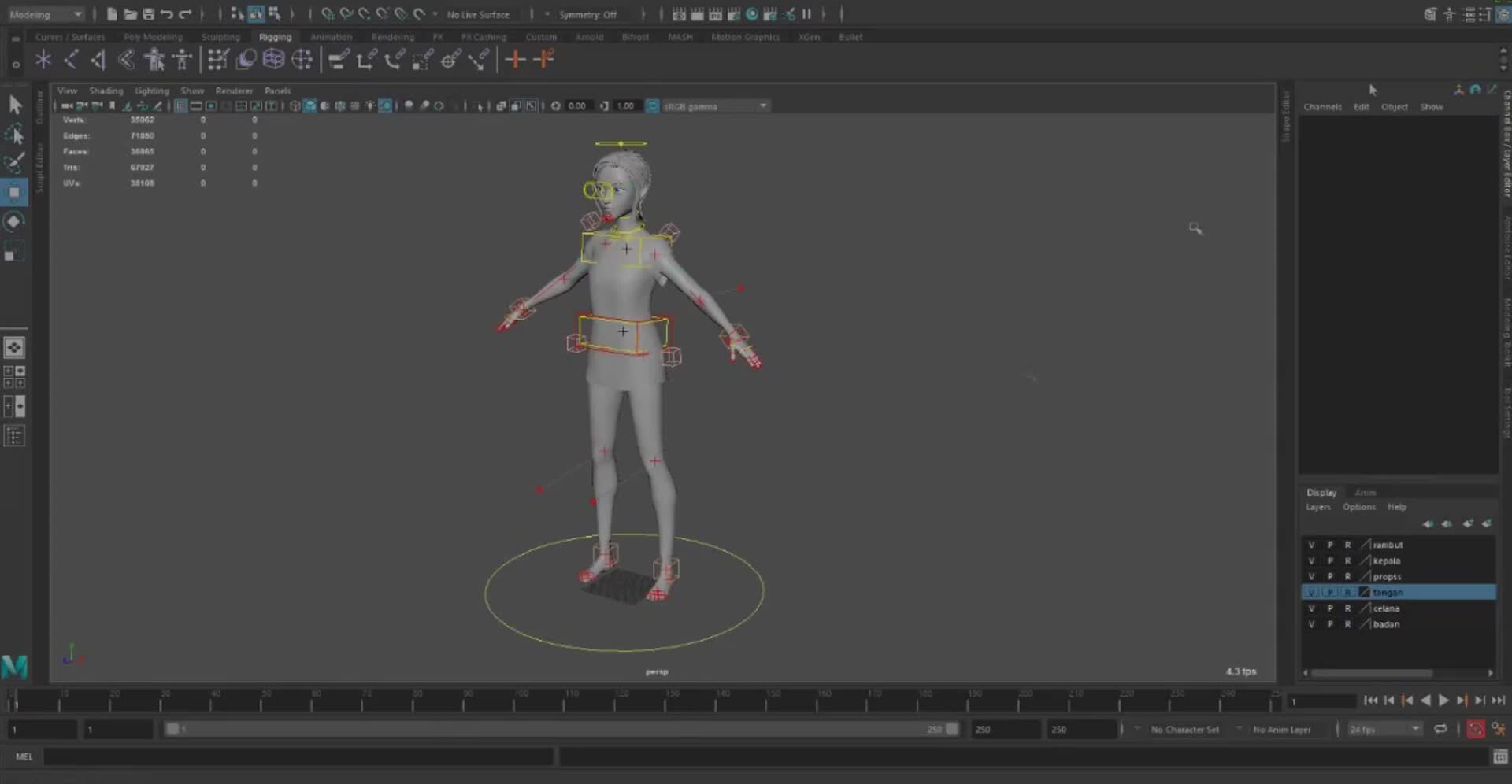Switch to the Animation shelf tab
Image resolution: width=1512 pixels, height=784 pixels.
coord(331,37)
